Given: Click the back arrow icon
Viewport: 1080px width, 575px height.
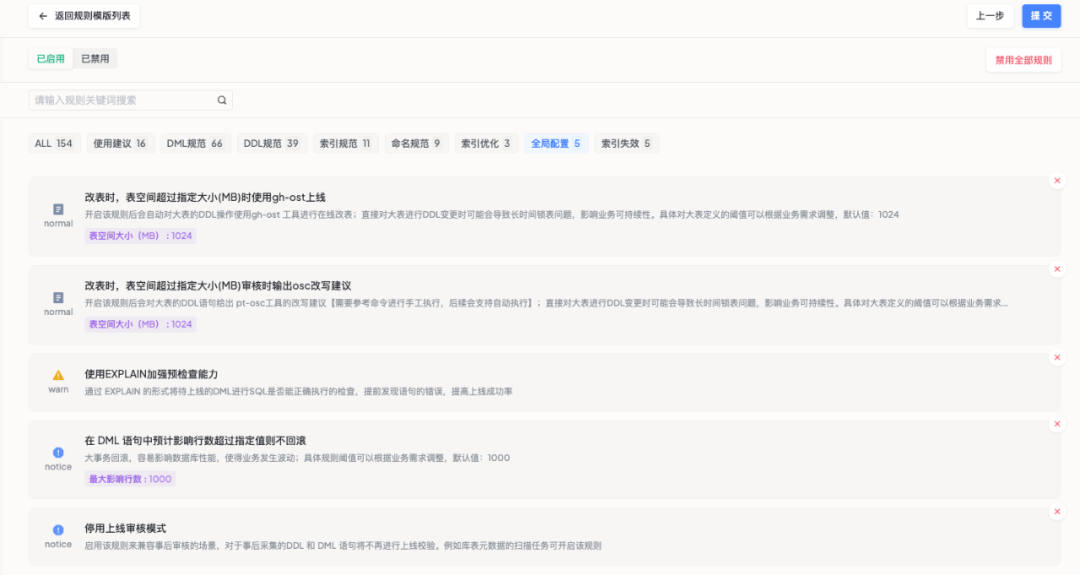Looking at the screenshot, I should click(x=43, y=16).
